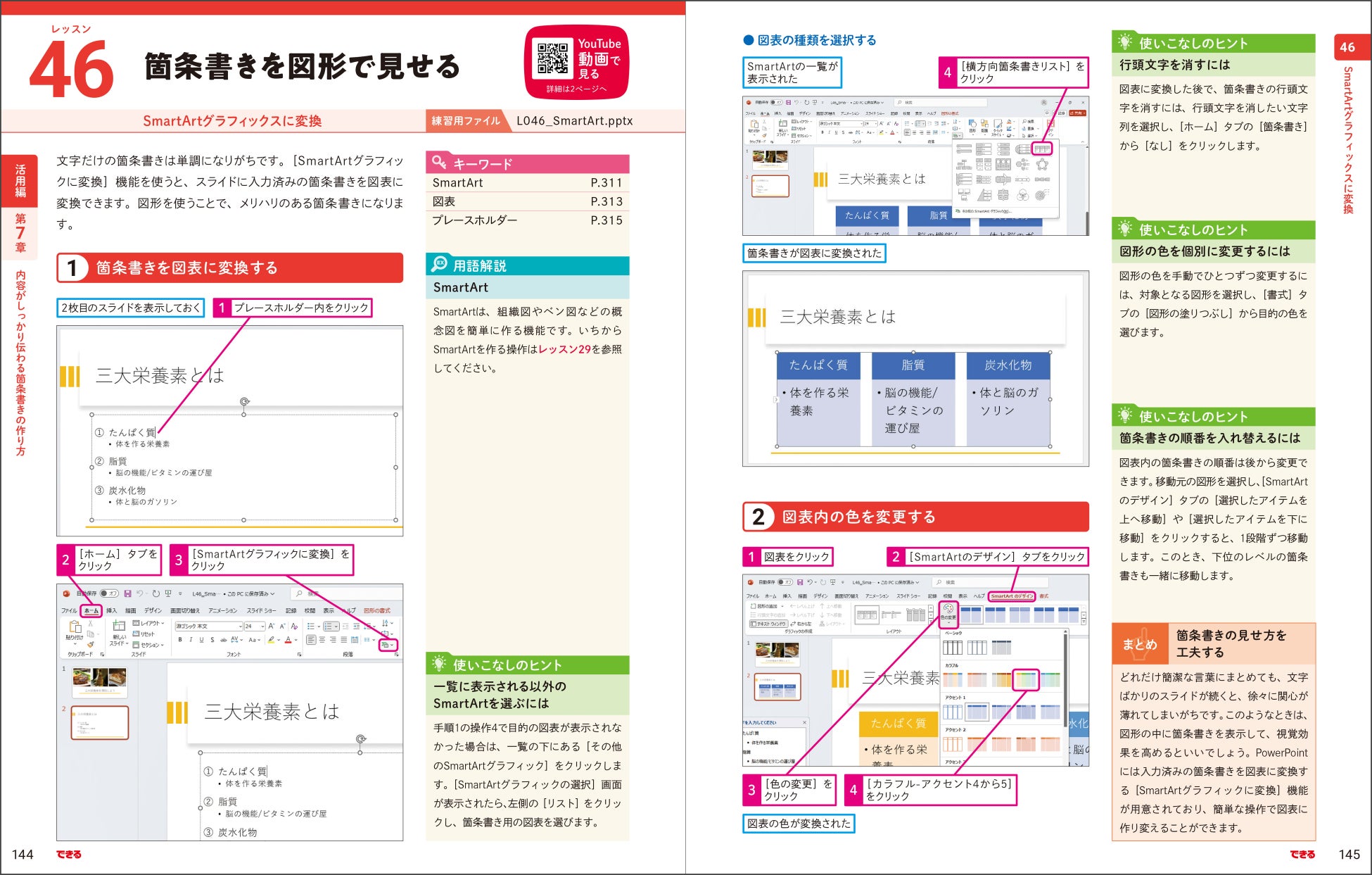The image size is (1372, 875).
Task: Switch to the SmartArt のデザイン tab
Action: click(1012, 596)
